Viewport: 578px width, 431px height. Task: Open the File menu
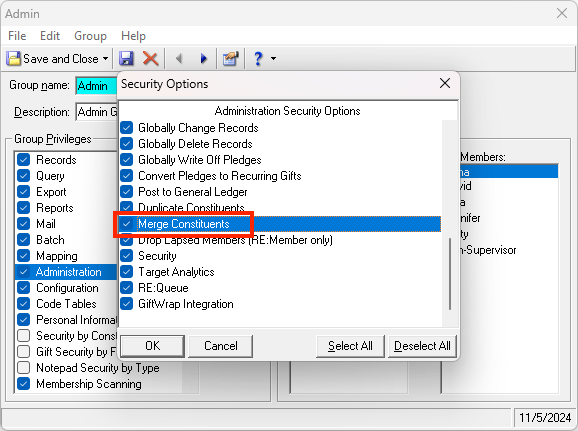[x=17, y=36]
